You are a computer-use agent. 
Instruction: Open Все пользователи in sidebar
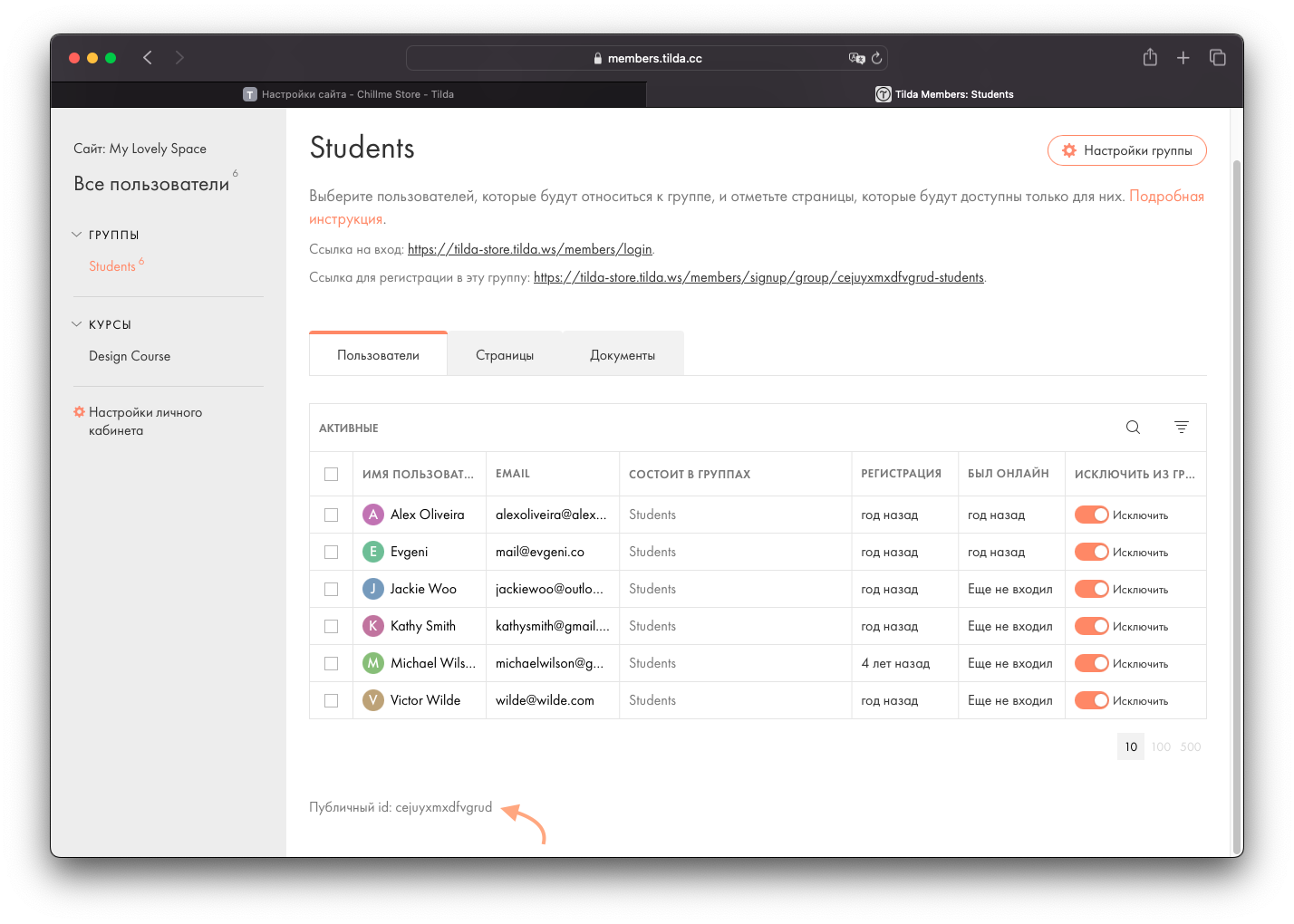151,184
